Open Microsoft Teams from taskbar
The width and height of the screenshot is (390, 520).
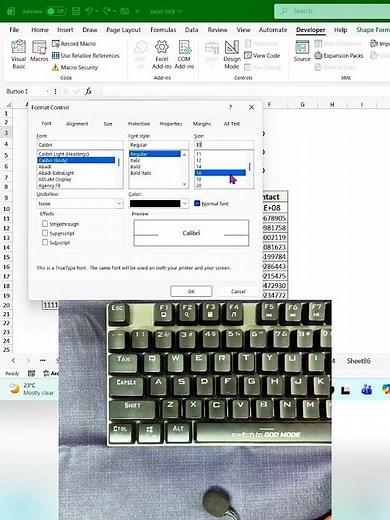[367, 389]
